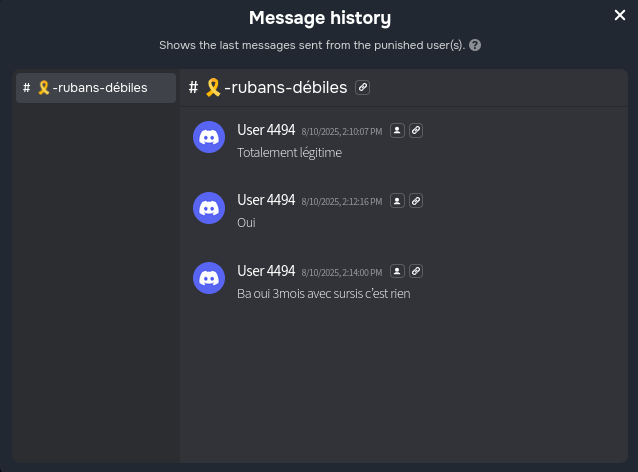Click the 8/10/2025, 2:14:00 PM timestamp
The width and height of the screenshot is (638, 472).
coord(342,272)
